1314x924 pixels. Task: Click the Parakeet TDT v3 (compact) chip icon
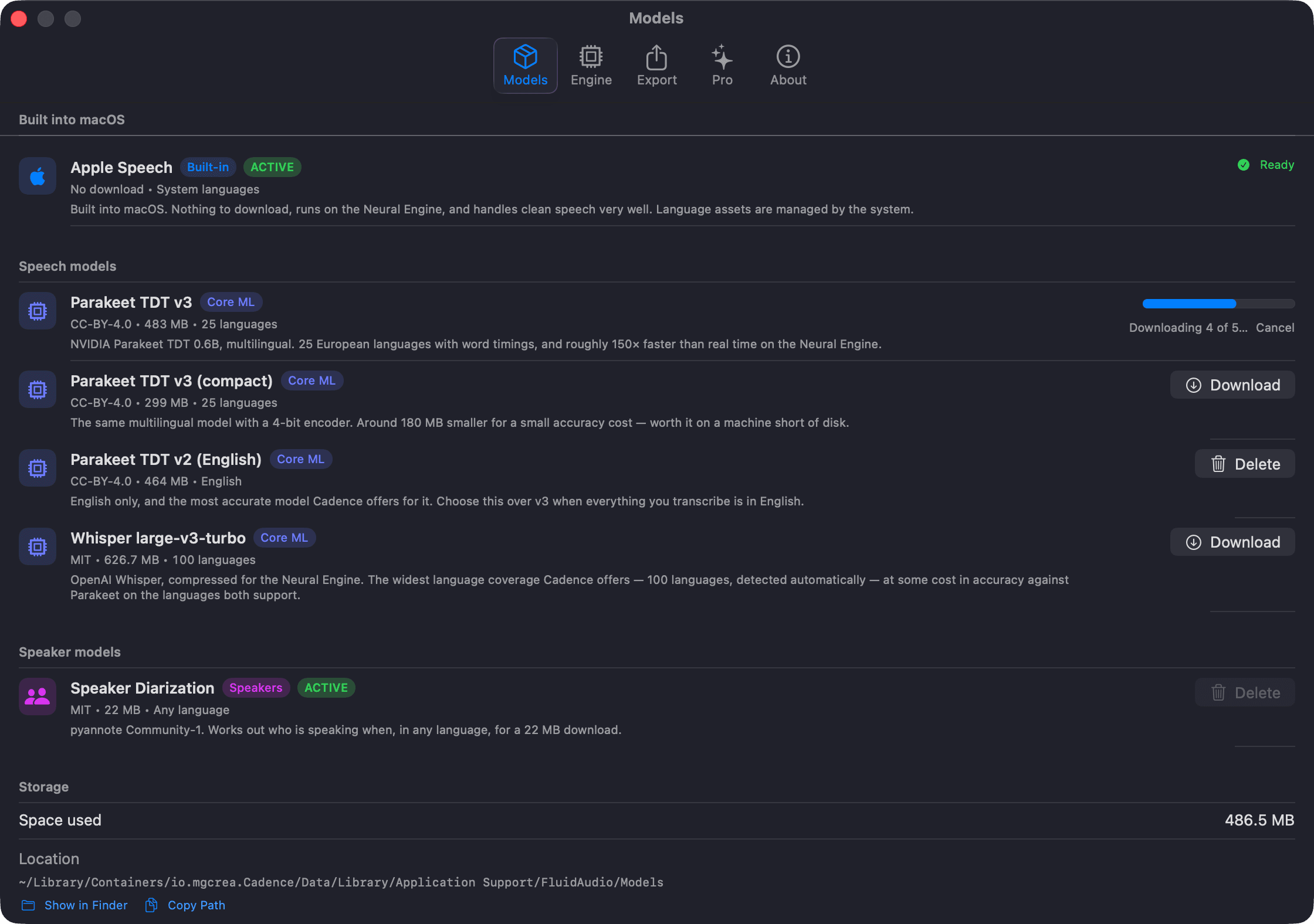(x=38, y=389)
